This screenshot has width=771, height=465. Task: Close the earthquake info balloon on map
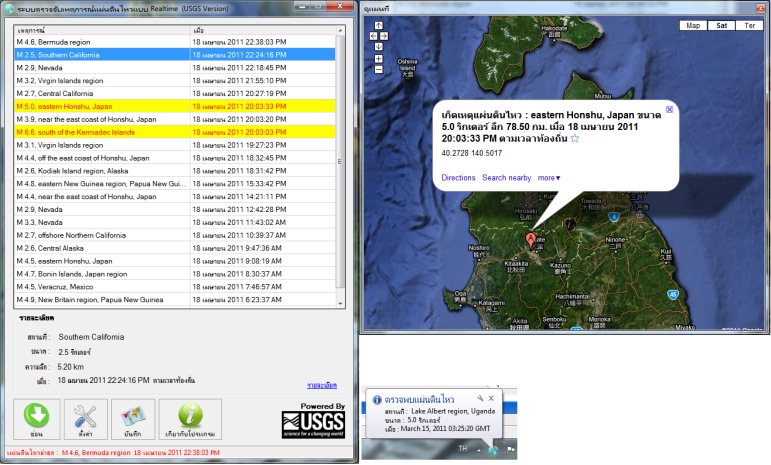pyautogui.click(x=669, y=109)
